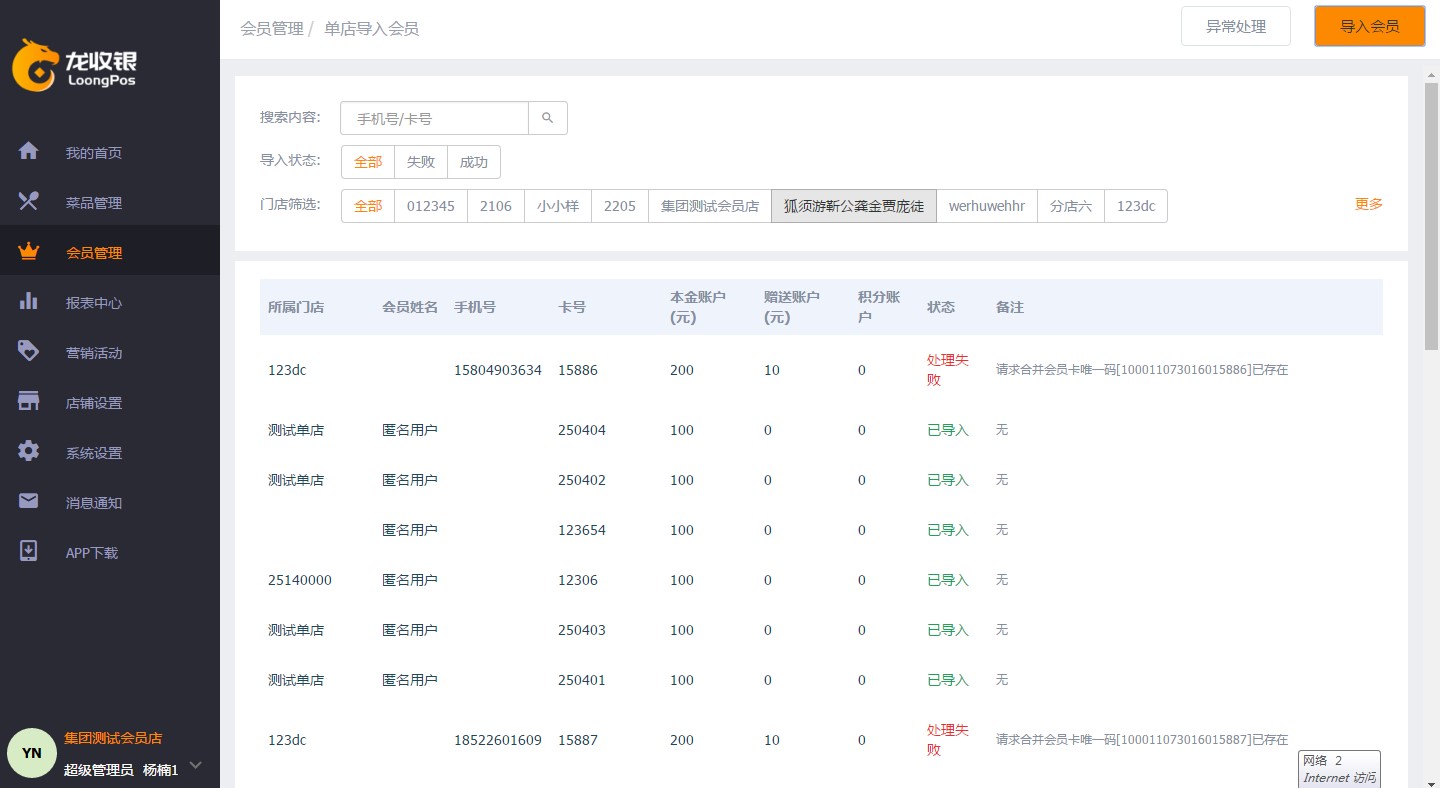Click card number 250401

click(x=582, y=680)
